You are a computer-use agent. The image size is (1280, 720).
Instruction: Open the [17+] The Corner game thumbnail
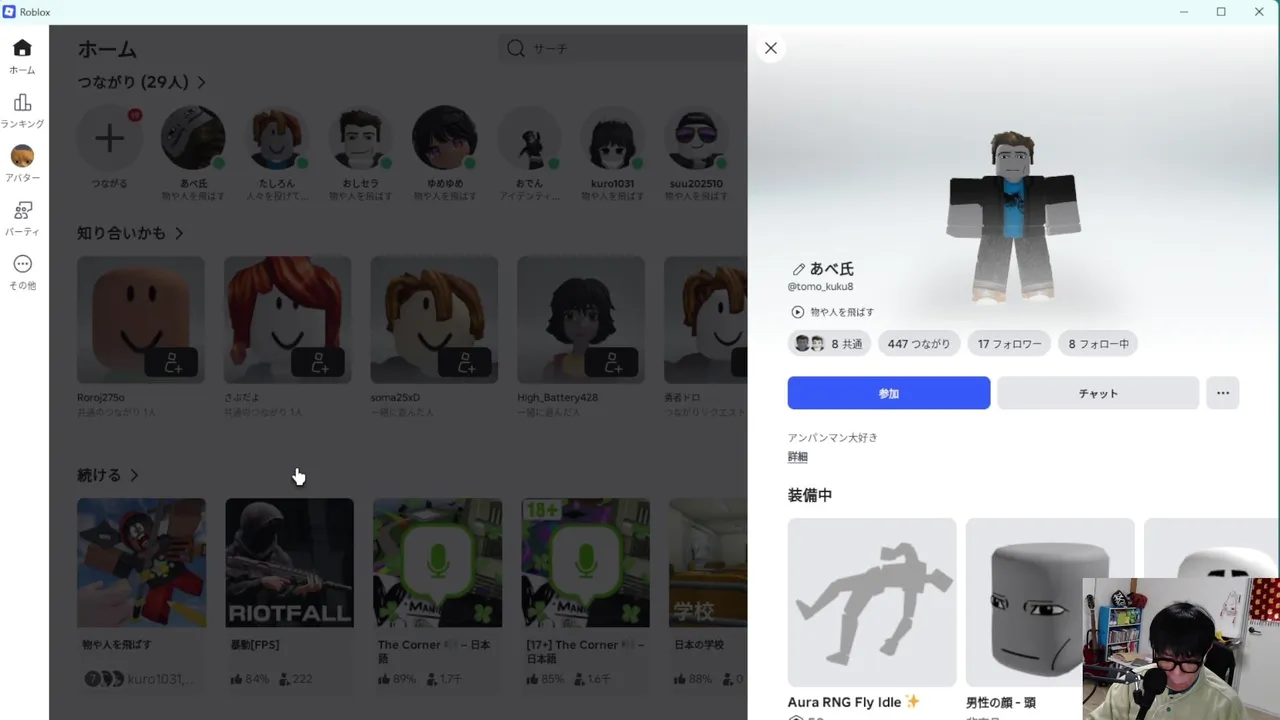click(585, 563)
